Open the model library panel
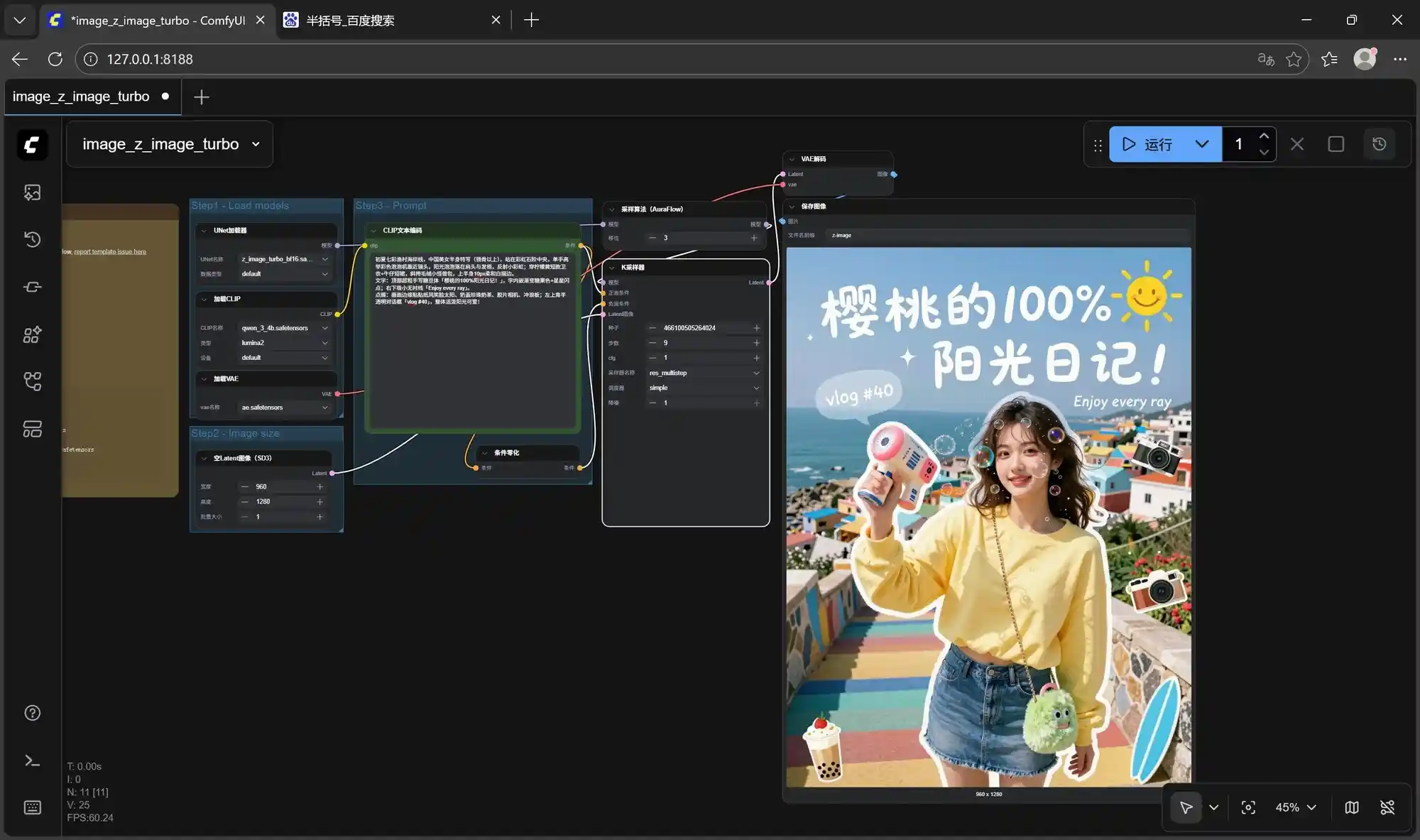1420x840 pixels. 32,287
